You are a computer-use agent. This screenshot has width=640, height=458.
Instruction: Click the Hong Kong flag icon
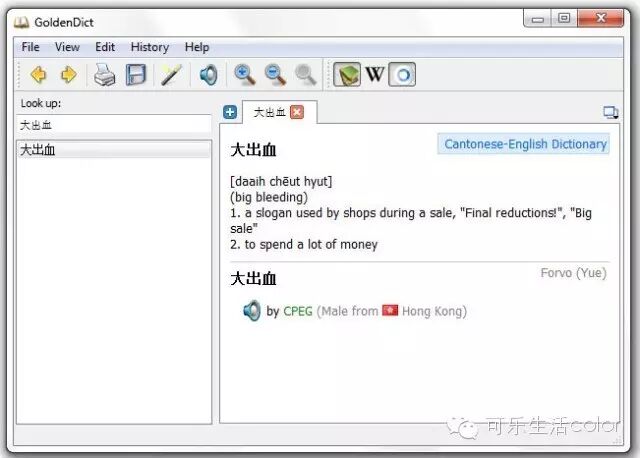pyautogui.click(x=390, y=311)
